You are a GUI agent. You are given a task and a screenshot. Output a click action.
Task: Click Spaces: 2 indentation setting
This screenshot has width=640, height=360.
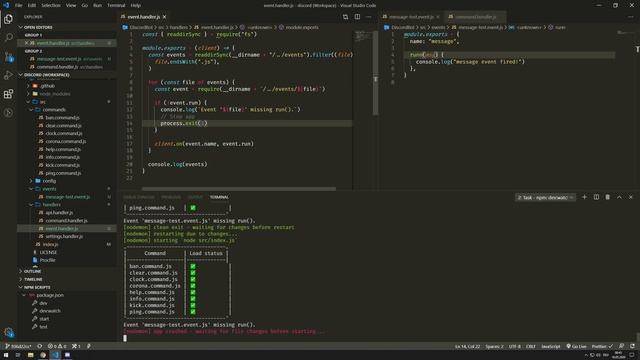tap(494, 346)
